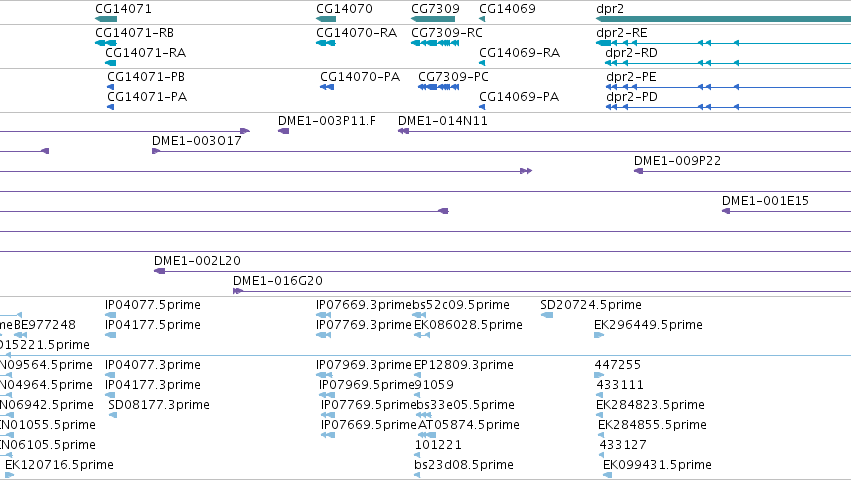Viewport: 851px width, 480px height.
Task: Click the teal CG14070 gene arrow glyph
Action: click(x=326, y=19)
